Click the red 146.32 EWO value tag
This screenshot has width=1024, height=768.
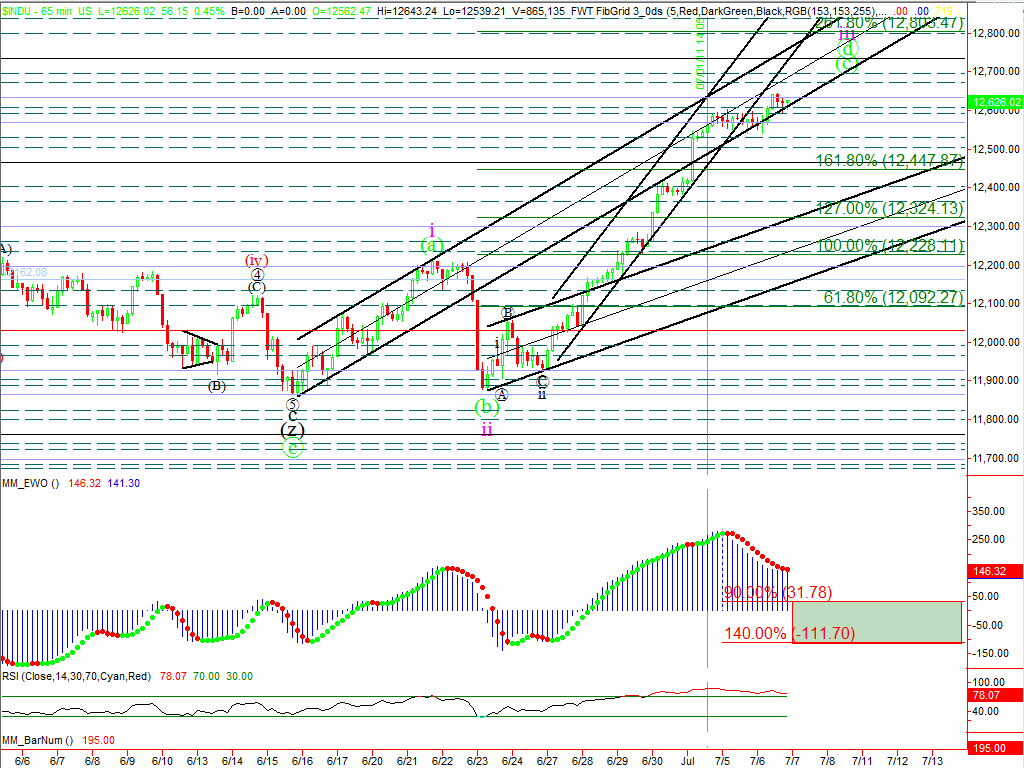995,571
